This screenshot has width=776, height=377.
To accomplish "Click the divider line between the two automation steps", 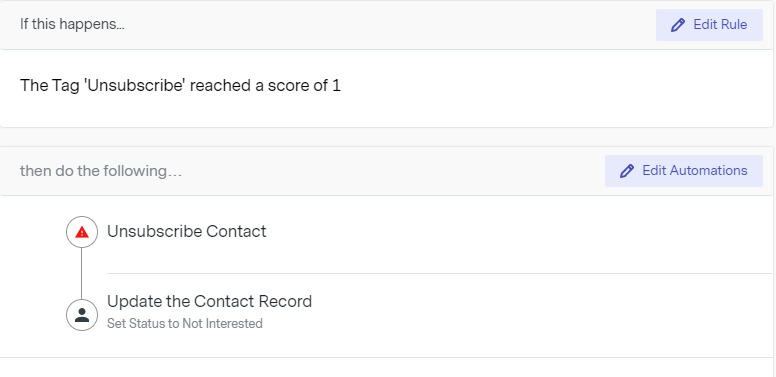I will pyautogui.click(x=439, y=273).
